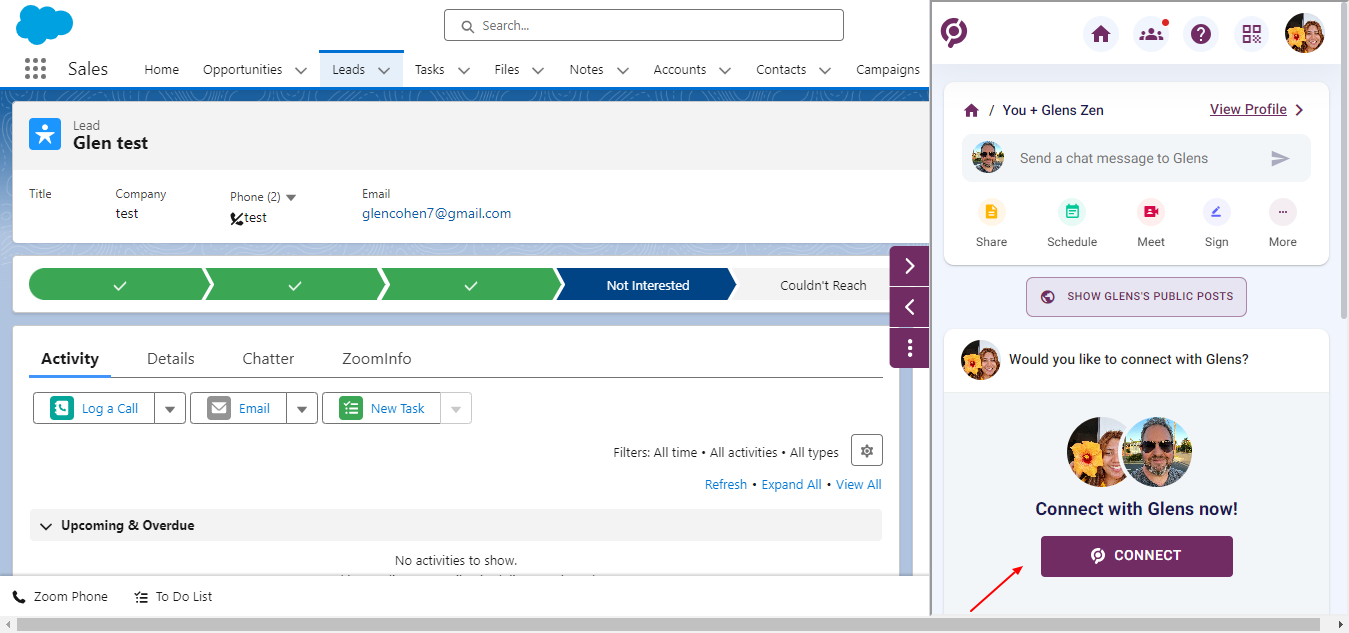1349x633 pixels.
Task: Click the Email activity button
Action: pos(239,408)
